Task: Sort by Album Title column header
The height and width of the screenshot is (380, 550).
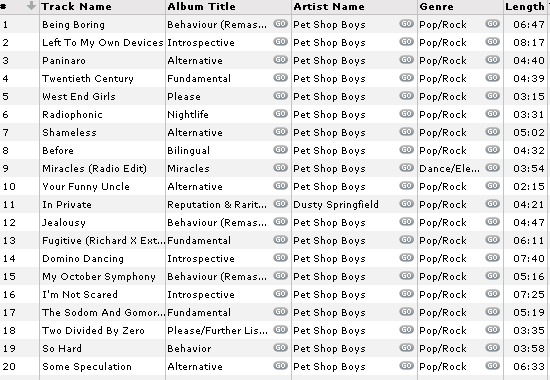Action: [x=201, y=7]
